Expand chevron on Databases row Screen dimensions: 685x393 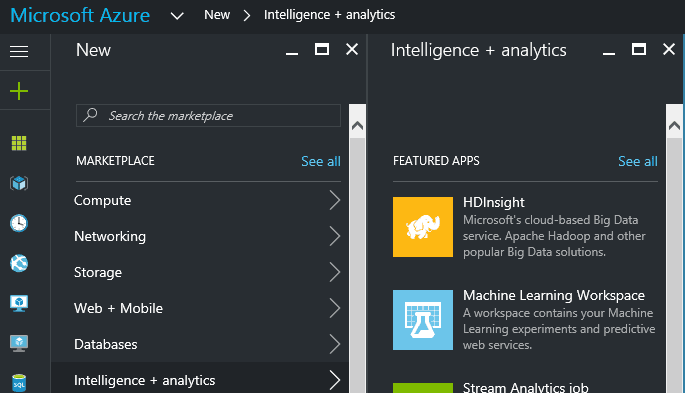pos(335,344)
